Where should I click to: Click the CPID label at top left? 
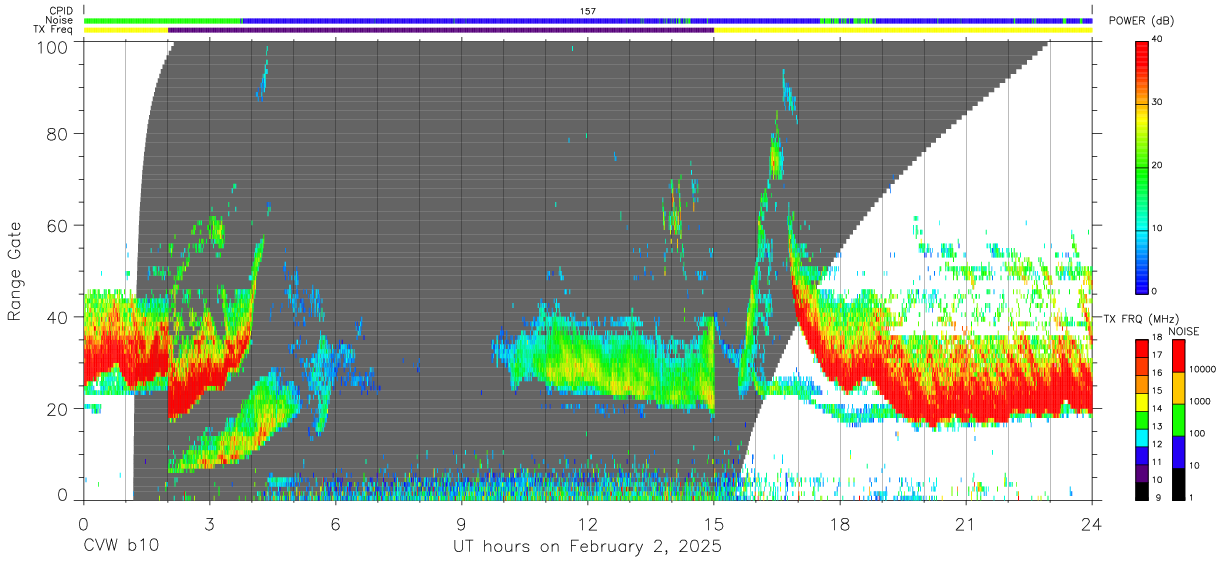[62, 11]
